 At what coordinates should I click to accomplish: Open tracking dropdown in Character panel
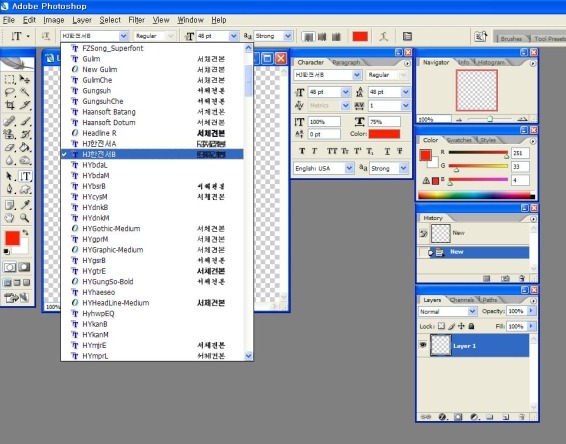(406, 105)
